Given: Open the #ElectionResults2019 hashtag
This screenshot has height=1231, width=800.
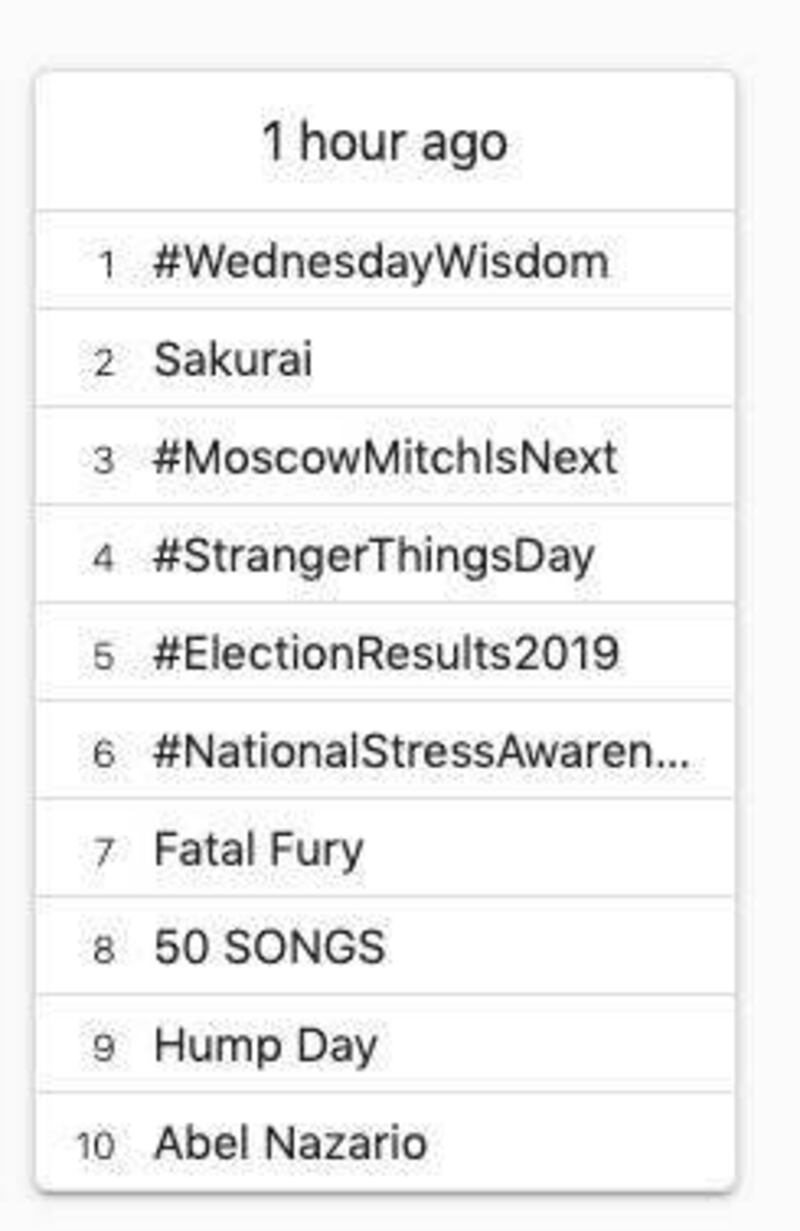Looking at the screenshot, I should click(386, 653).
